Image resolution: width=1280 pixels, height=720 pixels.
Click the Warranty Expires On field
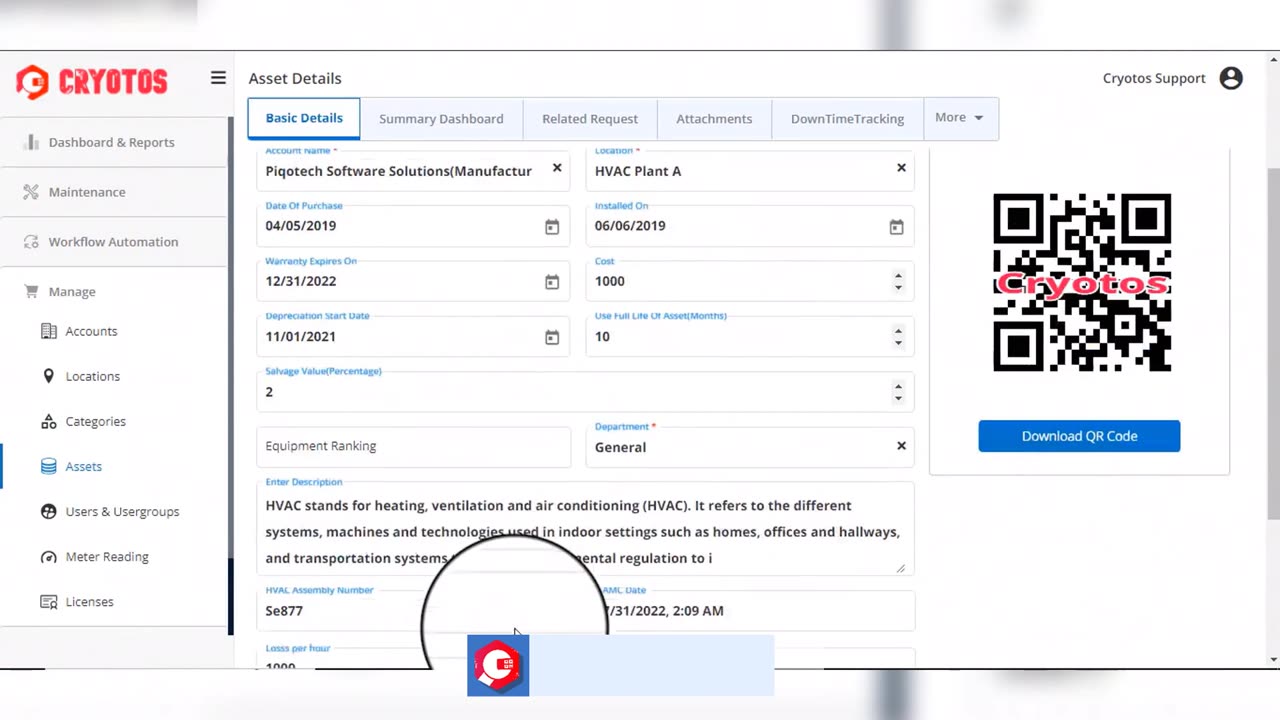[413, 280]
